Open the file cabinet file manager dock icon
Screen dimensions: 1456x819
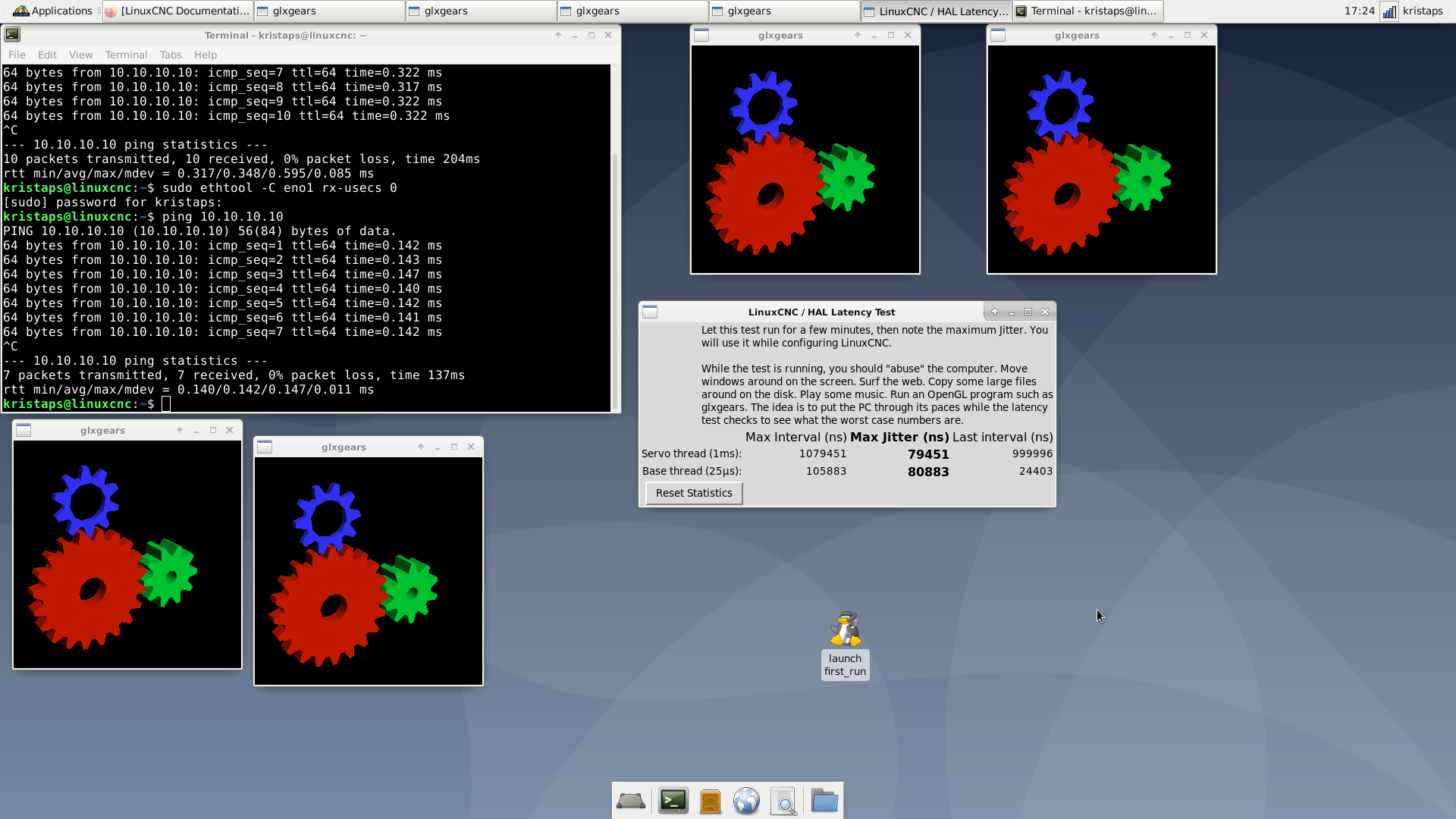(x=710, y=801)
